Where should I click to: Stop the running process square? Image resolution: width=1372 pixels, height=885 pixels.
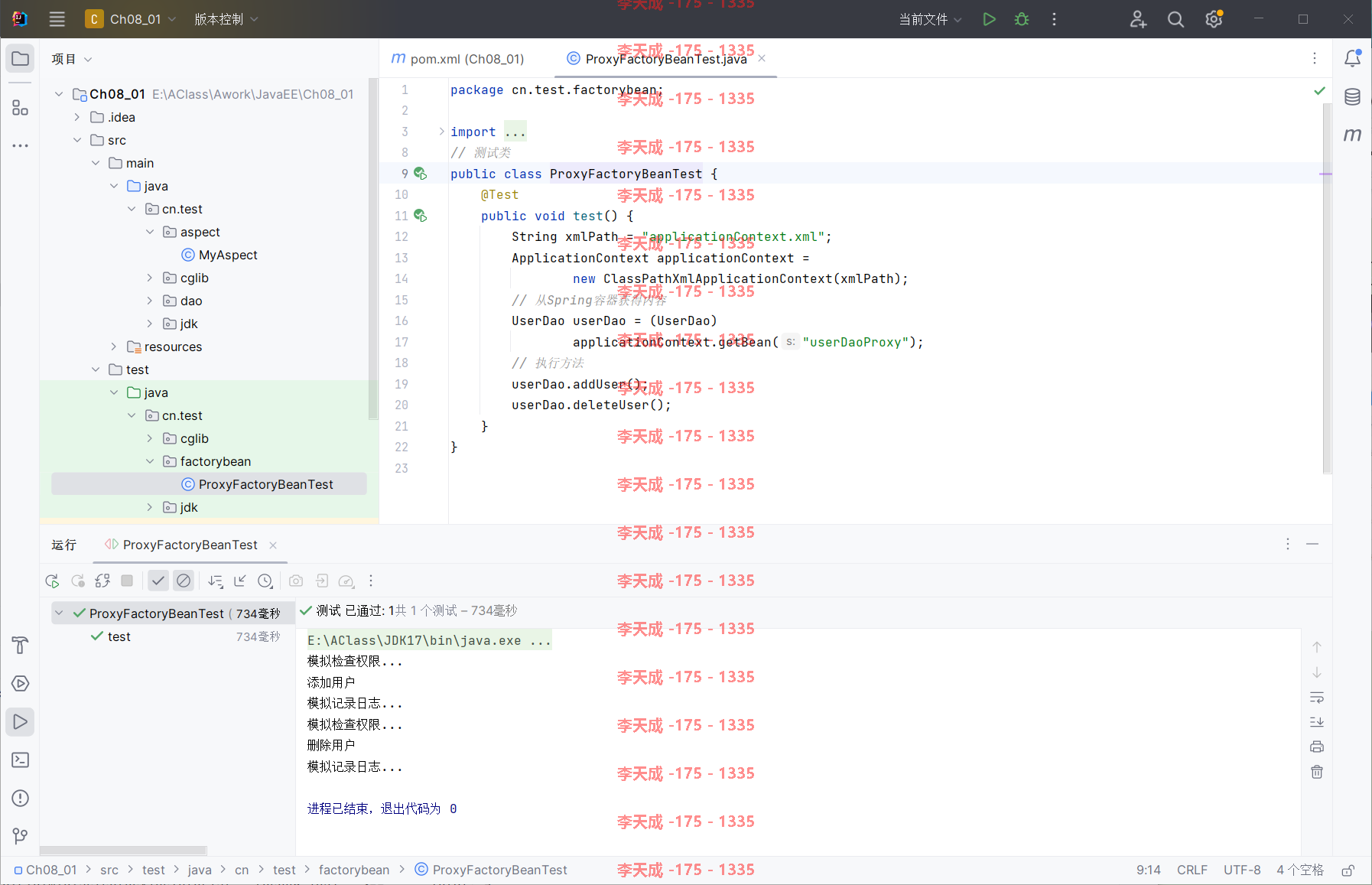pos(127,581)
